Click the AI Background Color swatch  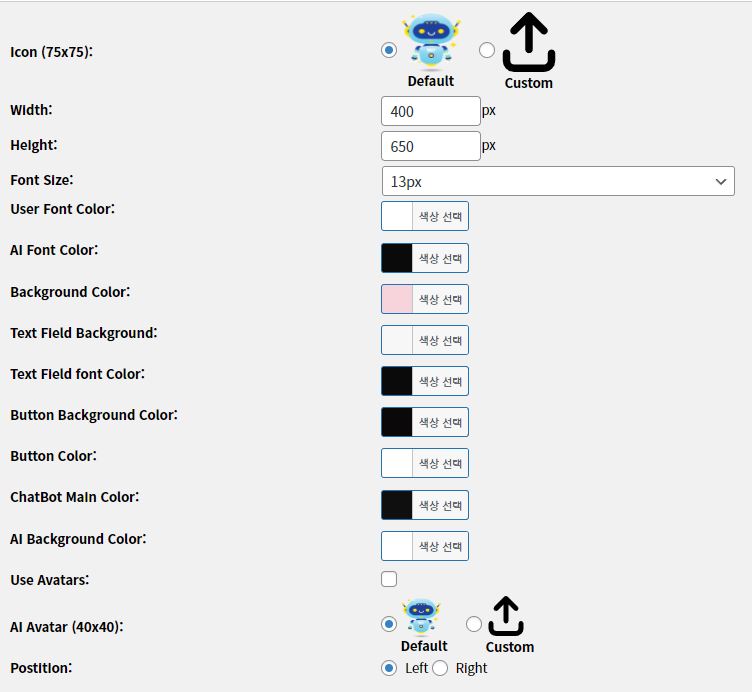tap(397, 546)
